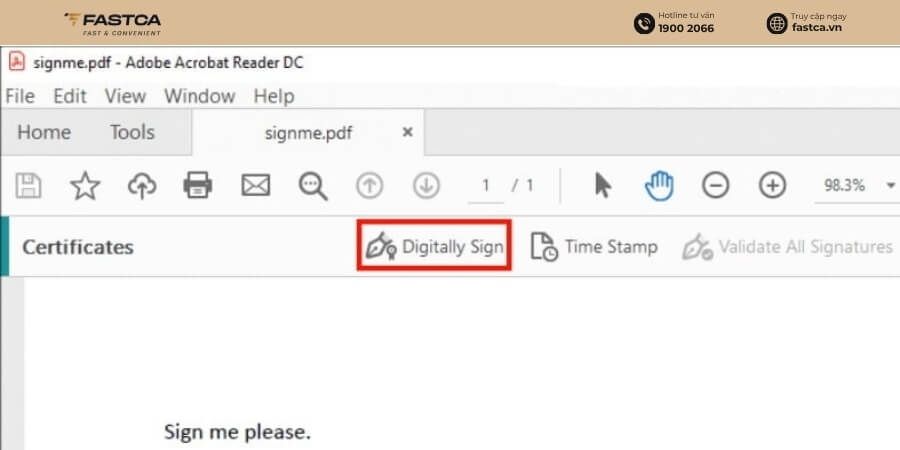
Task: Zoom out with the minus circle button
Action: [x=716, y=186]
